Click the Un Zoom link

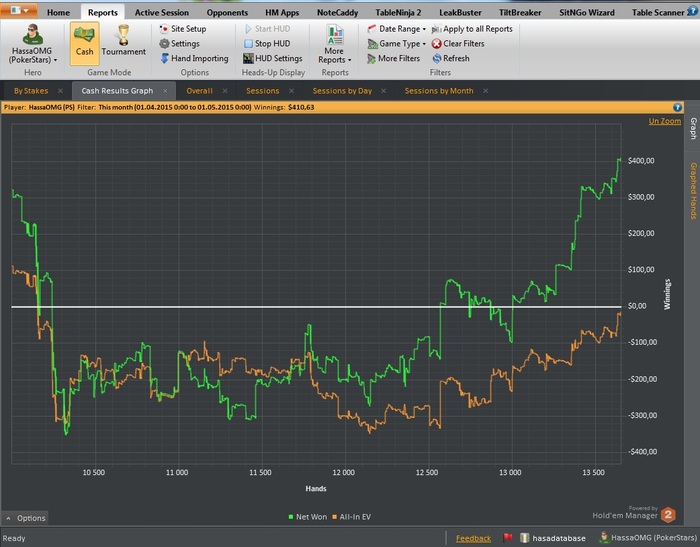click(664, 120)
